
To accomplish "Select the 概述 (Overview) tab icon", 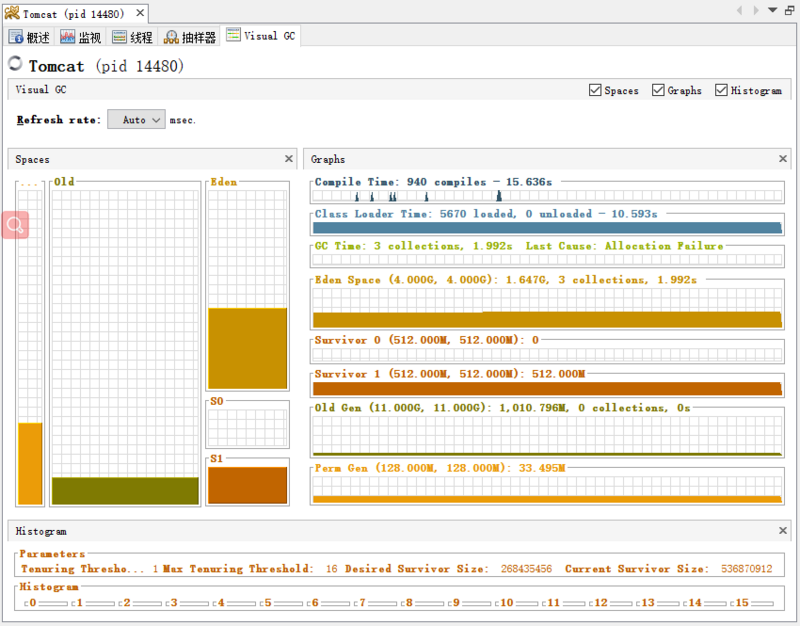I will coord(16,36).
